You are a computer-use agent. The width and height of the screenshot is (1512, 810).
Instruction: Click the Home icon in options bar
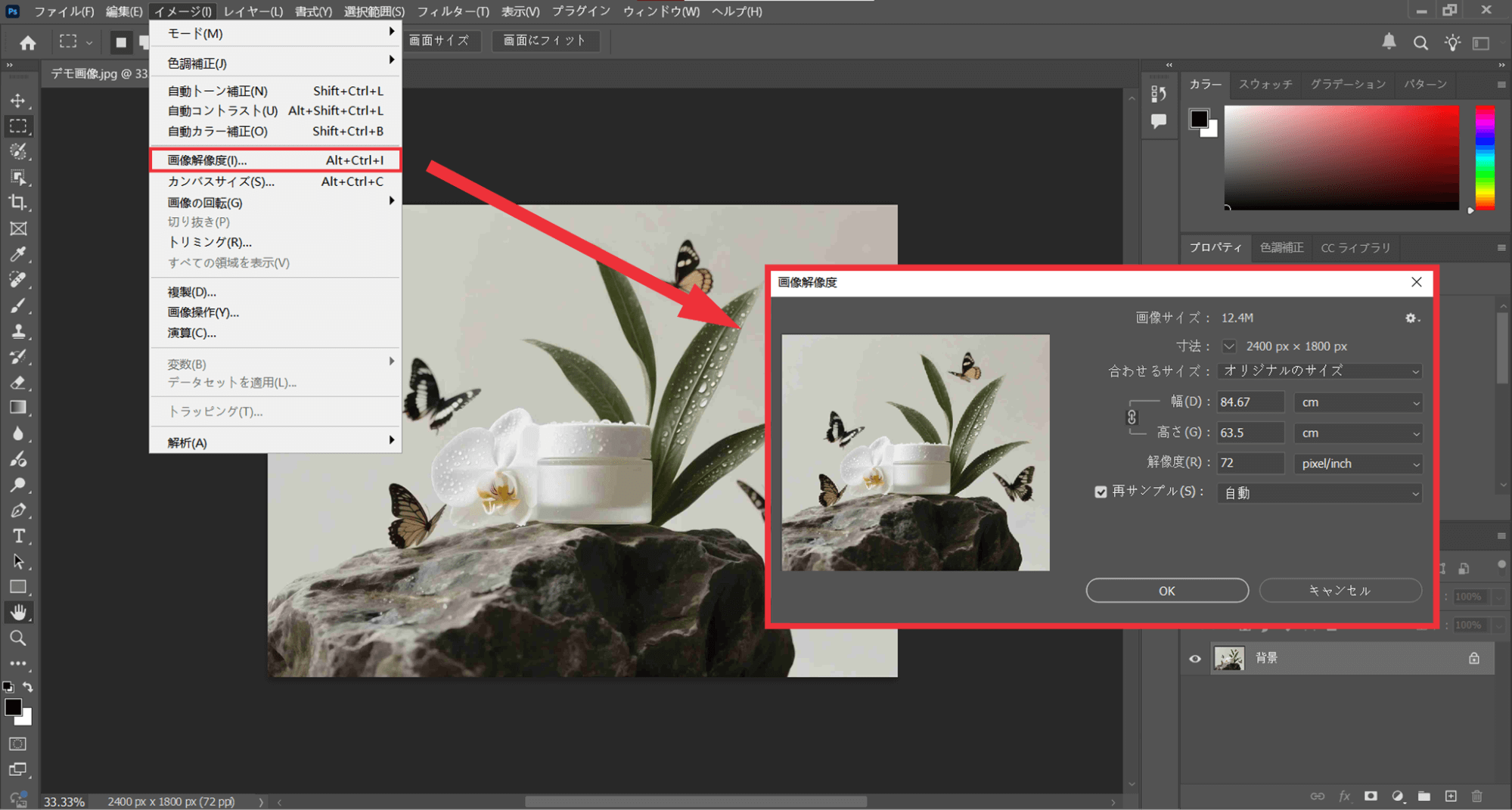click(x=28, y=42)
